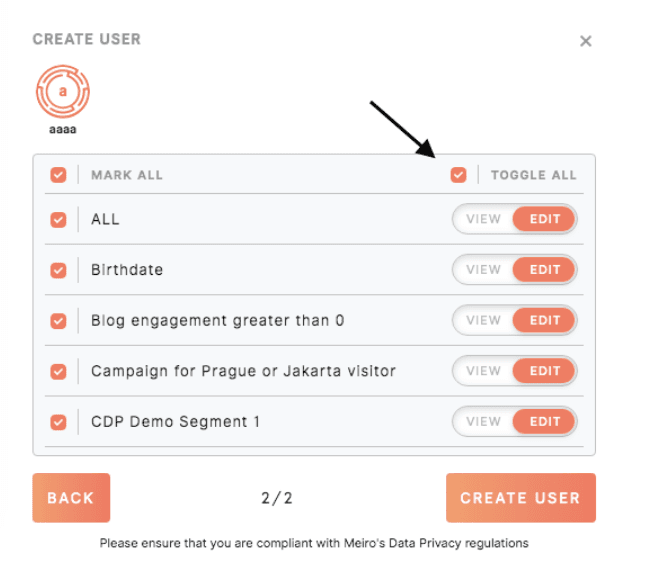Viewport: 667px width, 566px height.
Task: Uncheck CDP Demo Segment 1 checkbox
Action: tap(58, 422)
